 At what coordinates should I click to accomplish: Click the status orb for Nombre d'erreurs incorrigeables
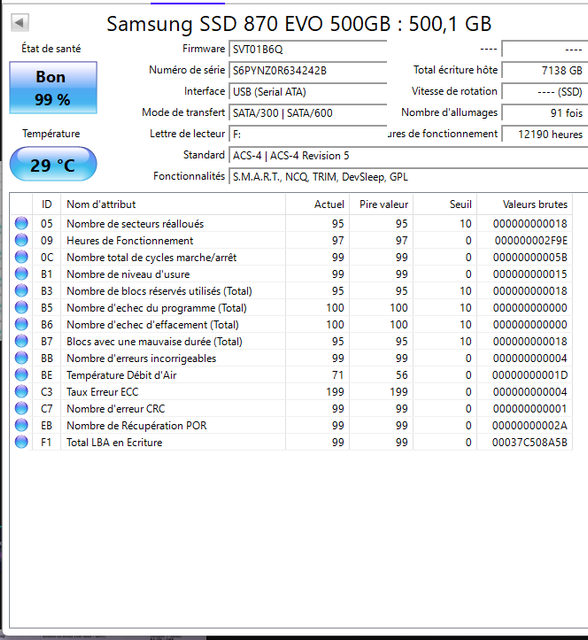click(21, 358)
